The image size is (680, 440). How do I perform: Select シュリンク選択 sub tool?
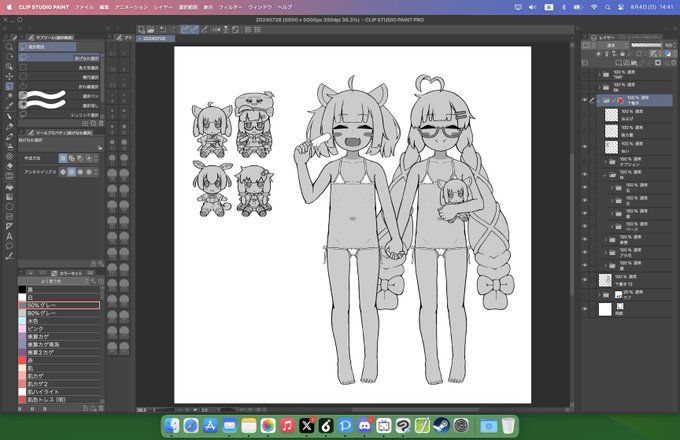(61, 115)
